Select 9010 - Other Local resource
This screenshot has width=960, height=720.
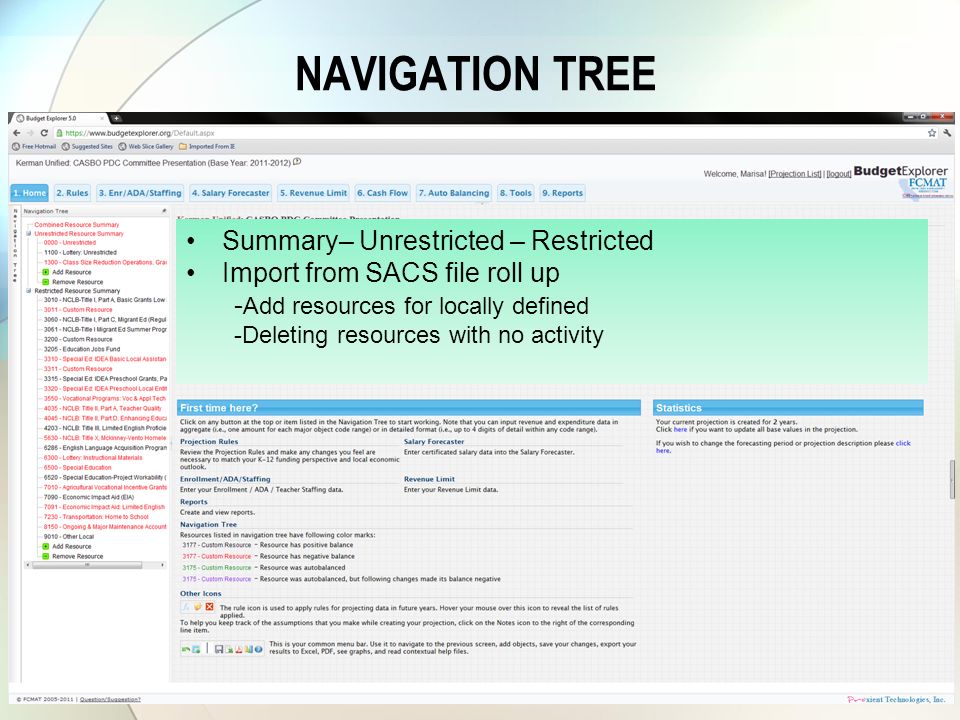[x=69, y=536]
